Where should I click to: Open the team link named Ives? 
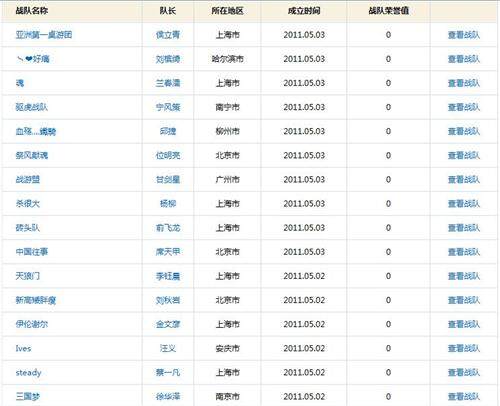(23, 348)
